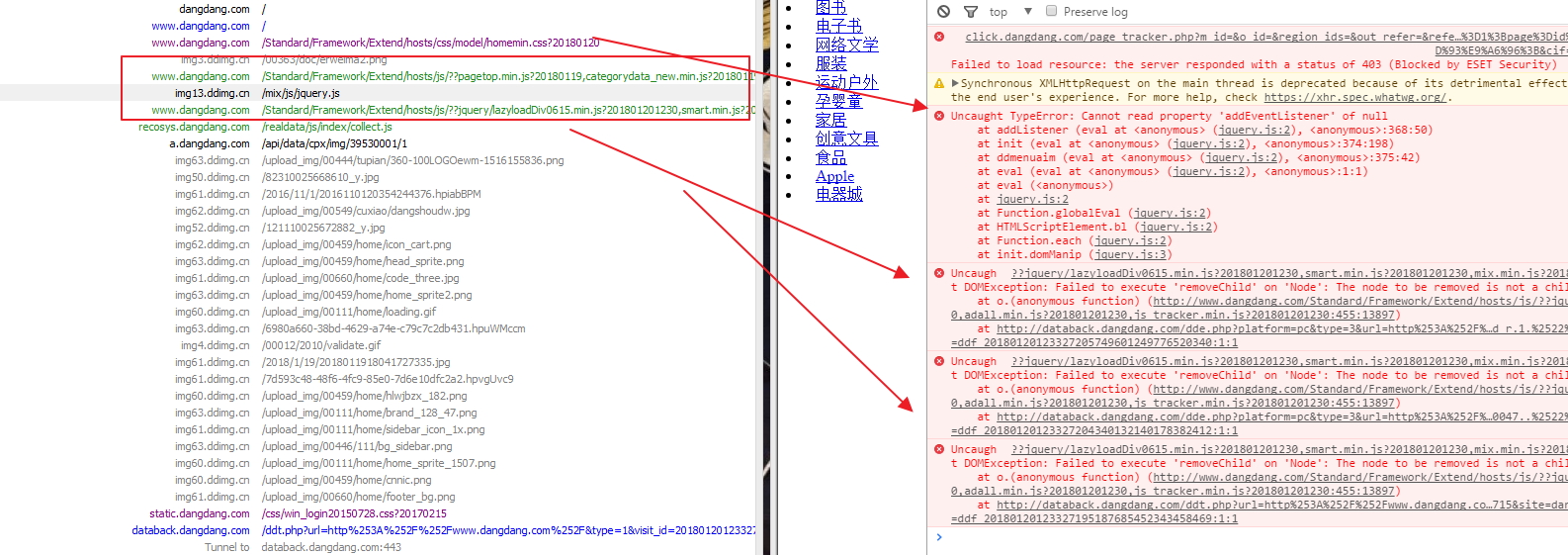
Task: Open the 'top' execution context dropdown
Action: click(1010, 12)
